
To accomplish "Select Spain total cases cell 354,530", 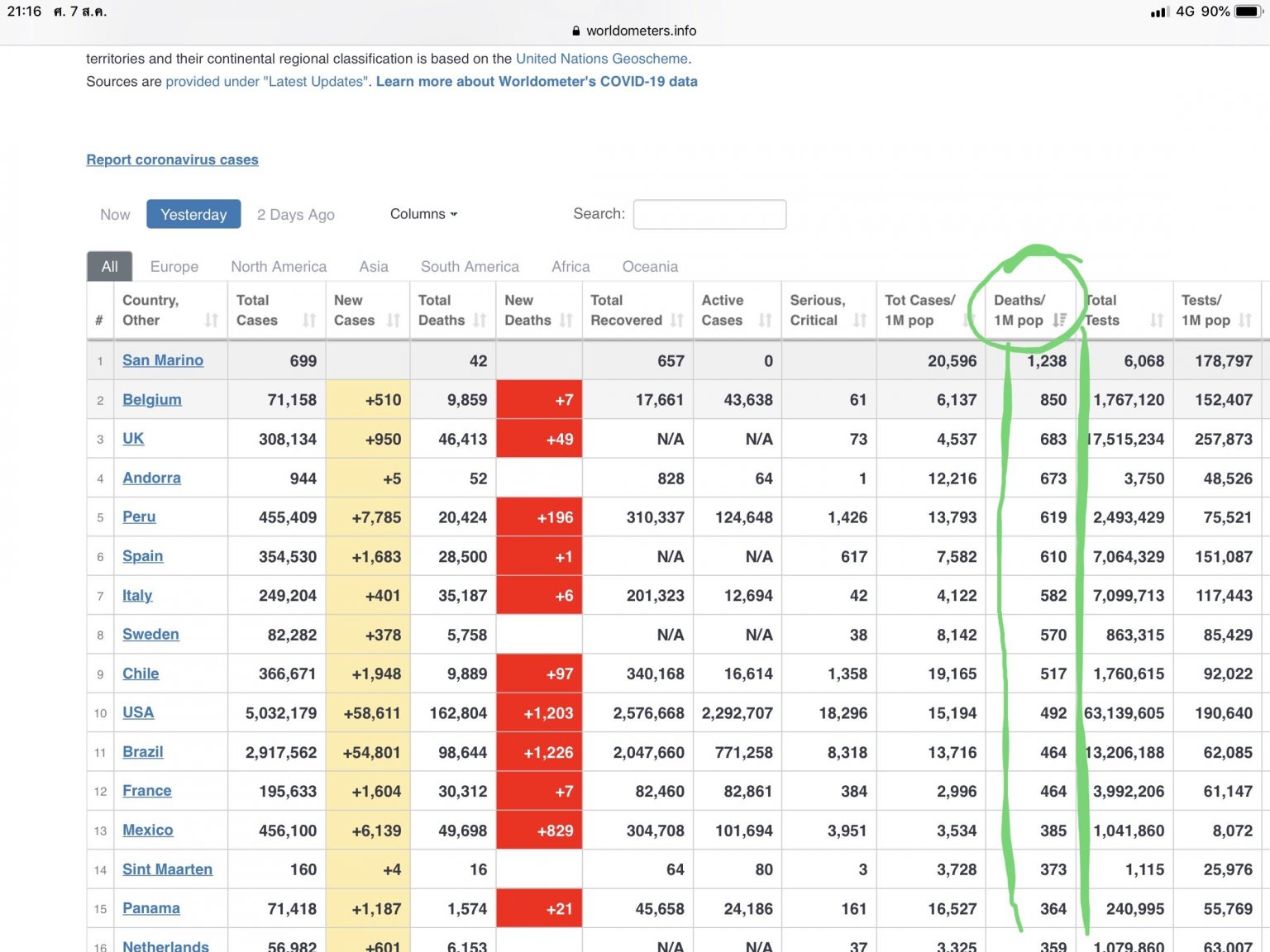I will click(277, 557).
